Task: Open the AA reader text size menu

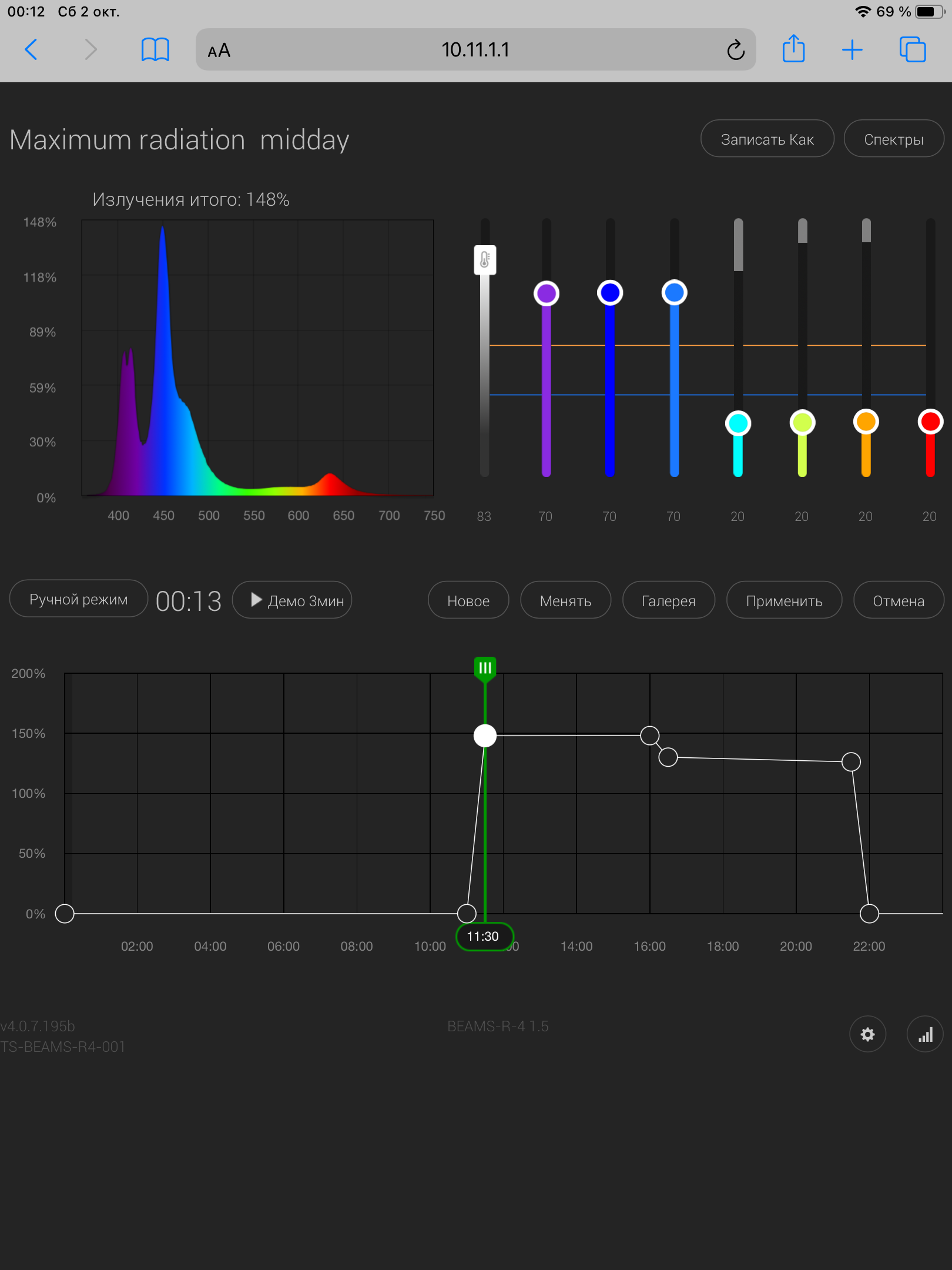Action: [x=219, y=51]
